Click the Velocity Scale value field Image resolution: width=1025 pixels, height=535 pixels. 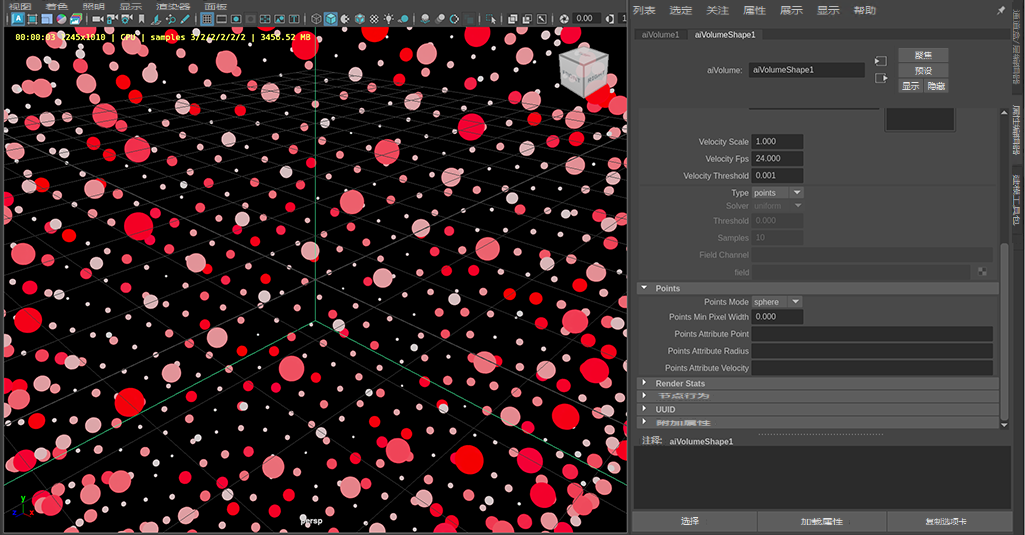point(777,141)
